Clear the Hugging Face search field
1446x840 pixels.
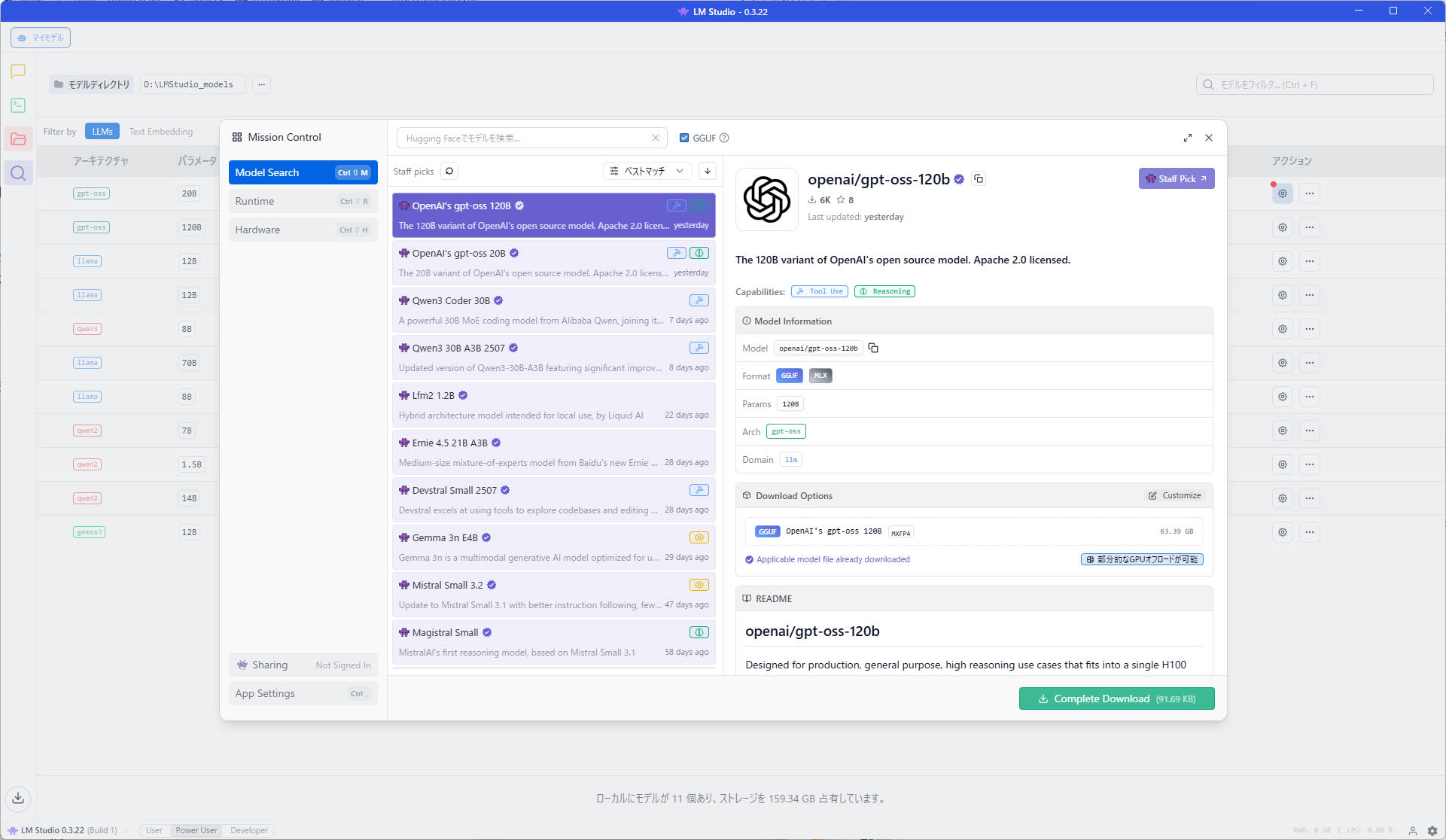click(656, 138)
